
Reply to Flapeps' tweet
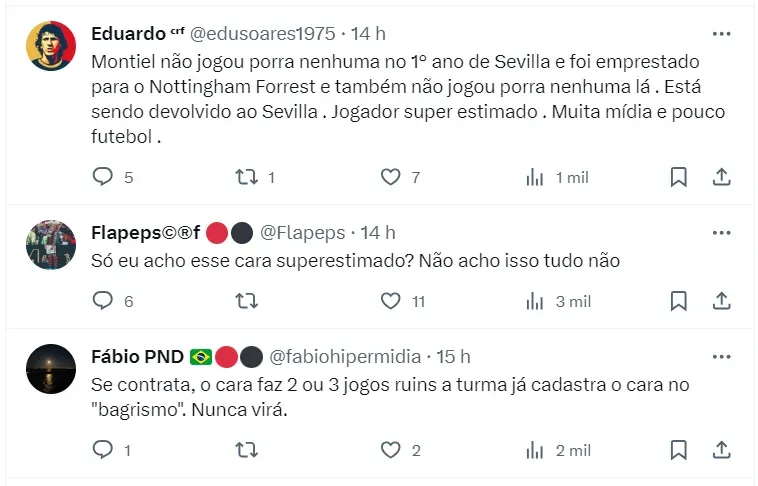[103, 301]
